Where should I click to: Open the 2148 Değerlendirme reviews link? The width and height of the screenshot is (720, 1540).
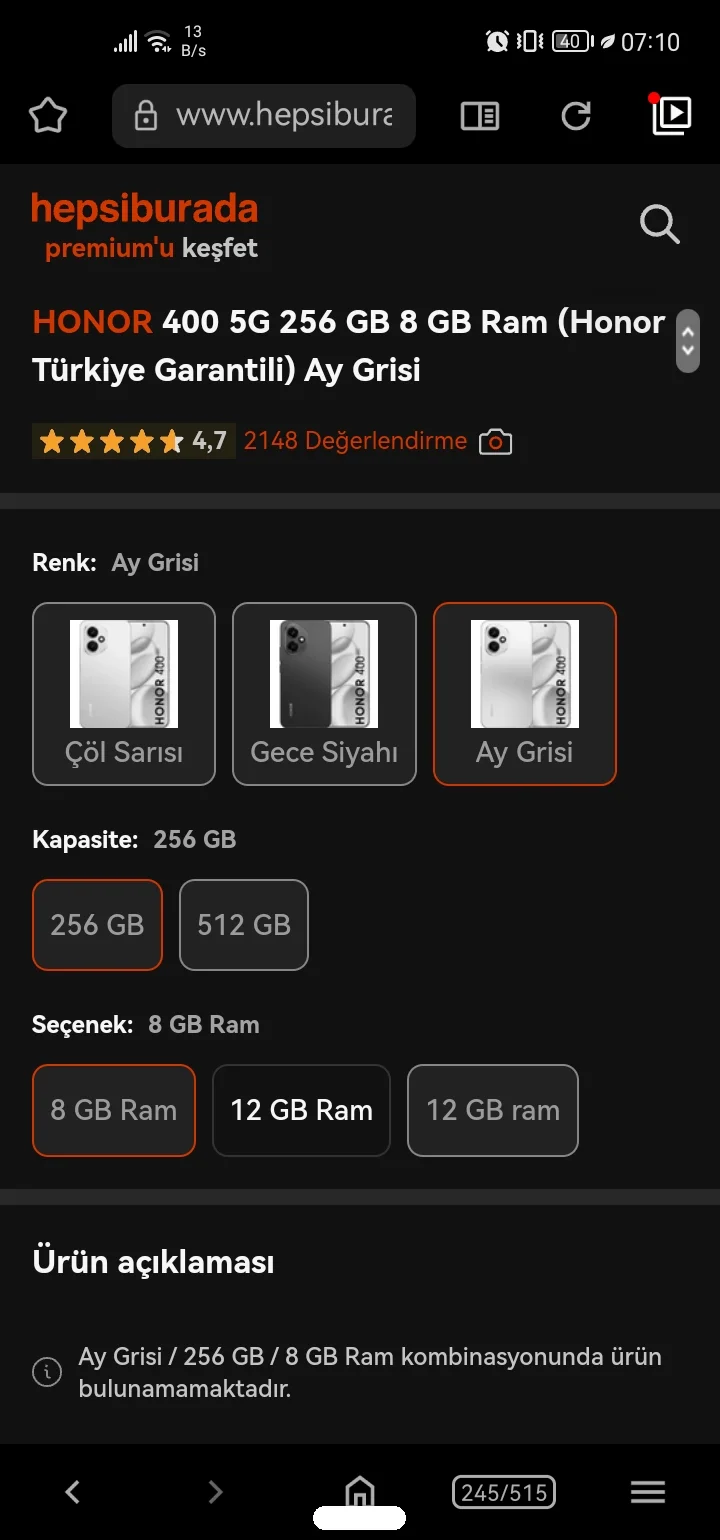point(355,441)
